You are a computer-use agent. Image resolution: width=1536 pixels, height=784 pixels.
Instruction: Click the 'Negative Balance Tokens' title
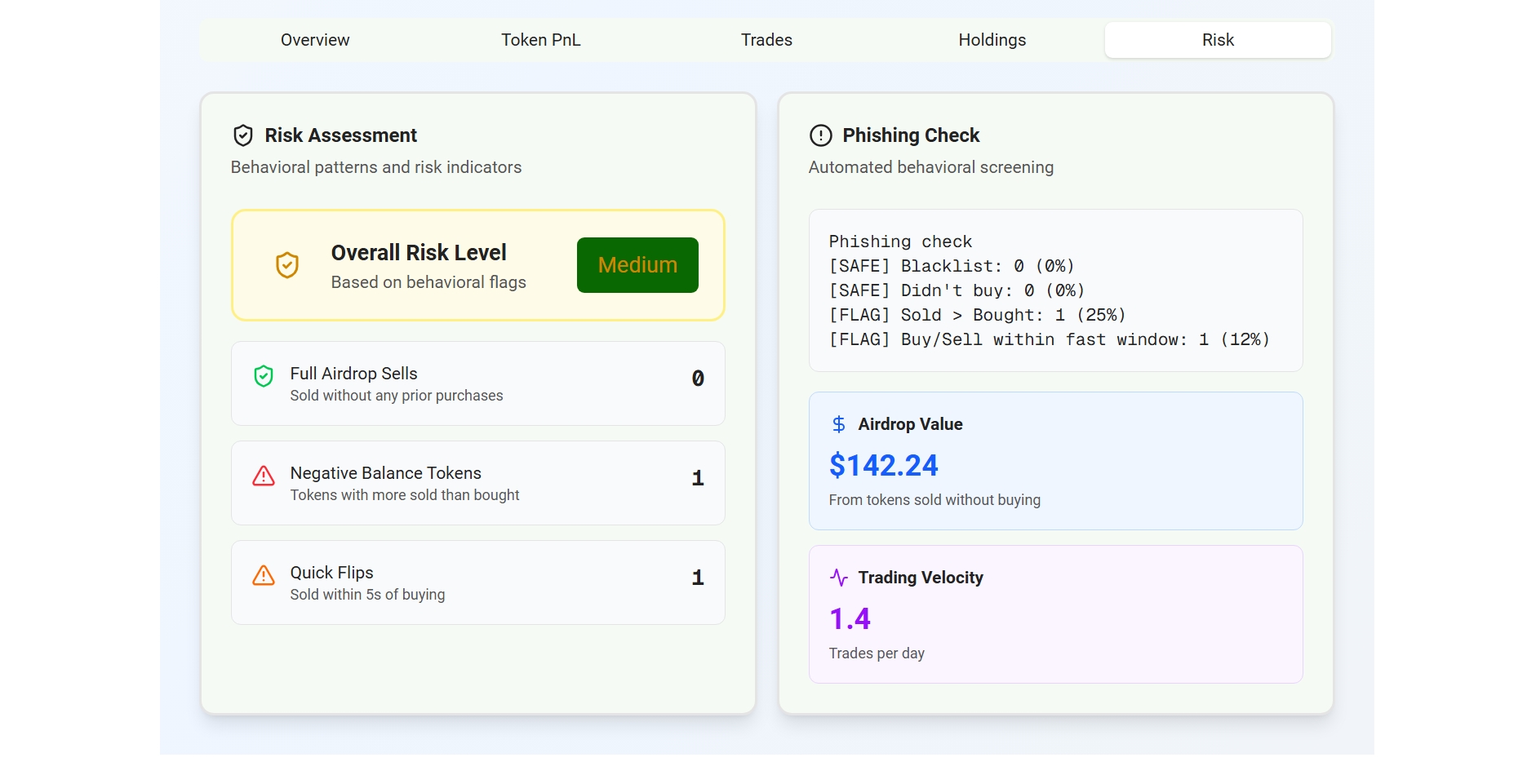tap(386, 473)
